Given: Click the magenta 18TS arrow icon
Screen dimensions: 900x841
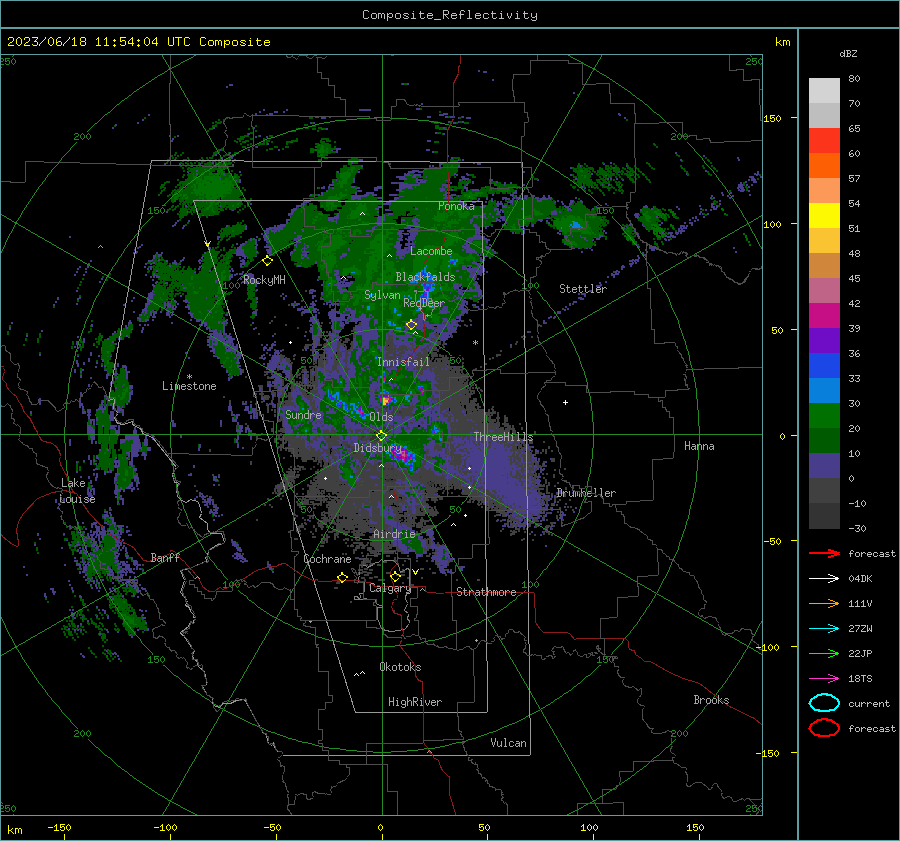Looking at the screenshot, I should pyautogui.click(x=824, y=679).
